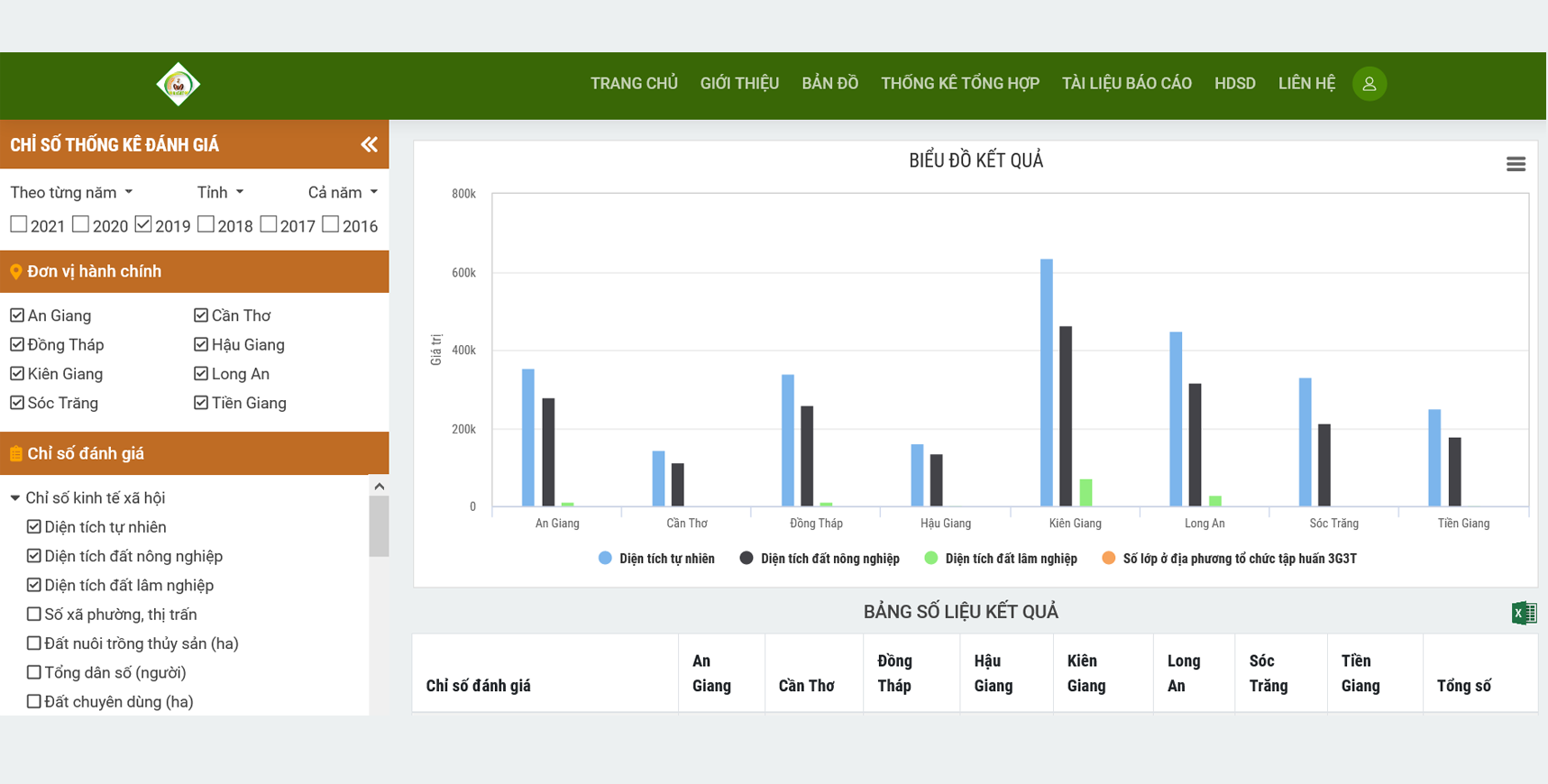Click the LIÊN HỆ link

pyautogui.click(x=1306, y=84)
